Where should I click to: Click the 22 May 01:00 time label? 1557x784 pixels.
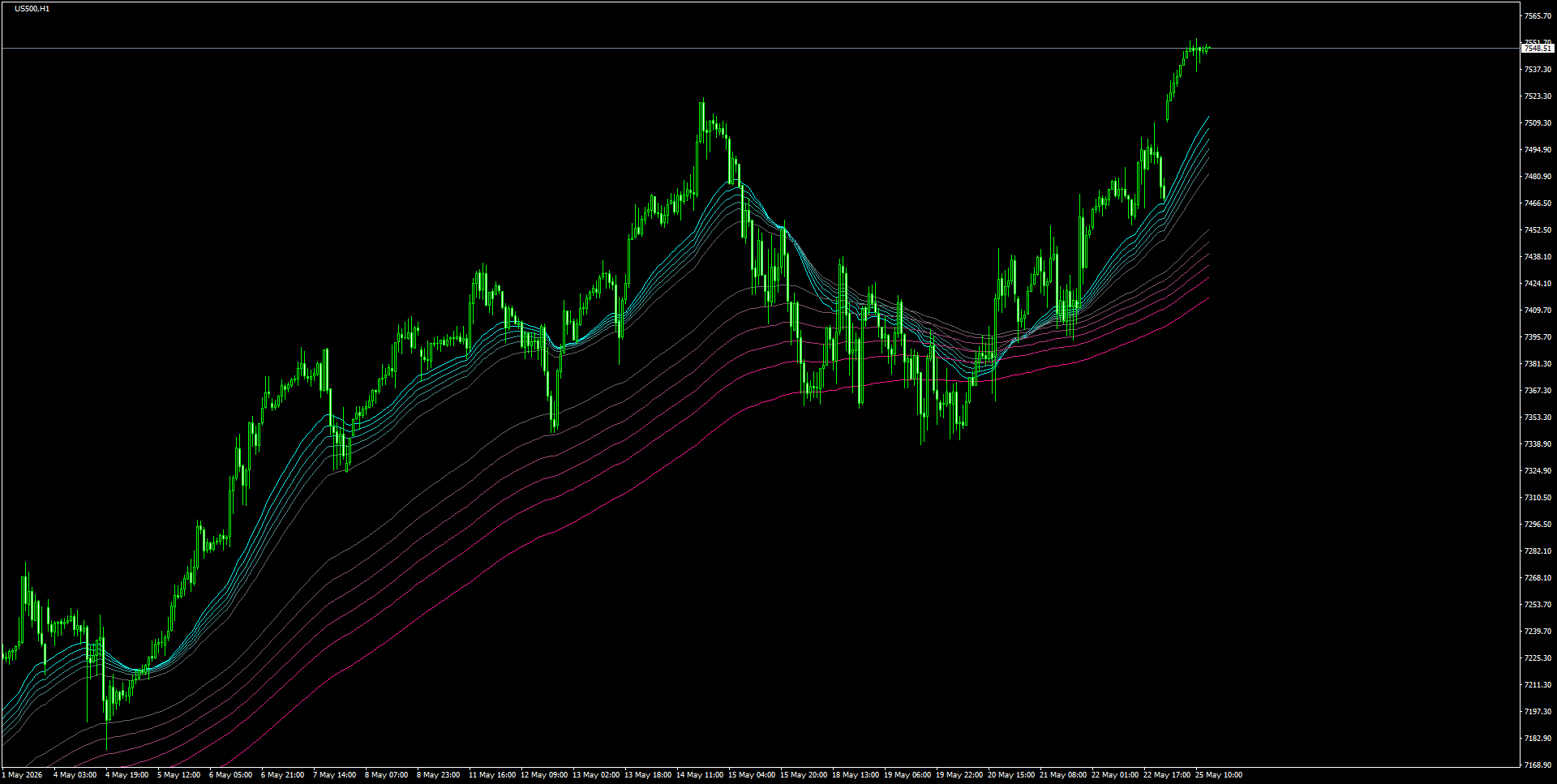(1115, 775)
